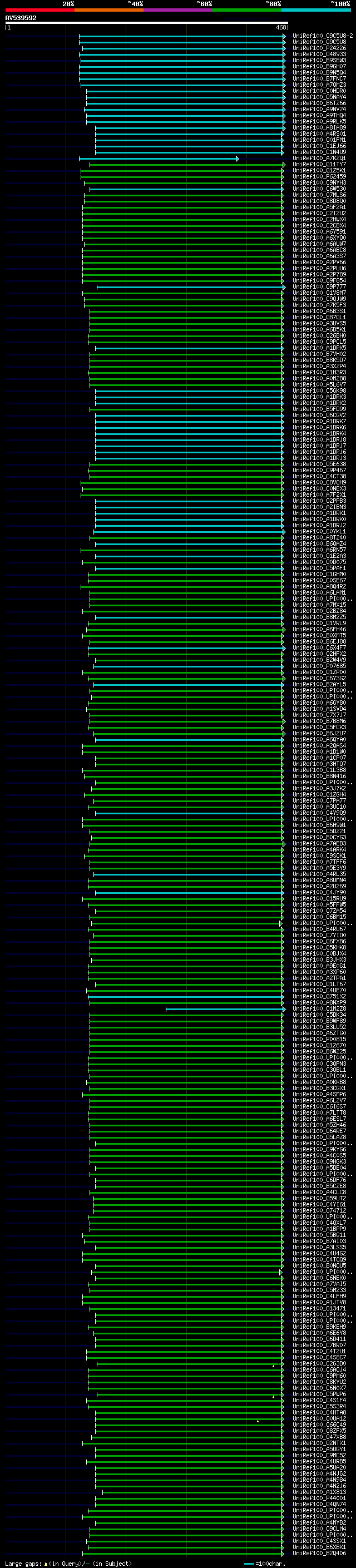Click label UniRef100_Q2PPB3

point(319,501)
